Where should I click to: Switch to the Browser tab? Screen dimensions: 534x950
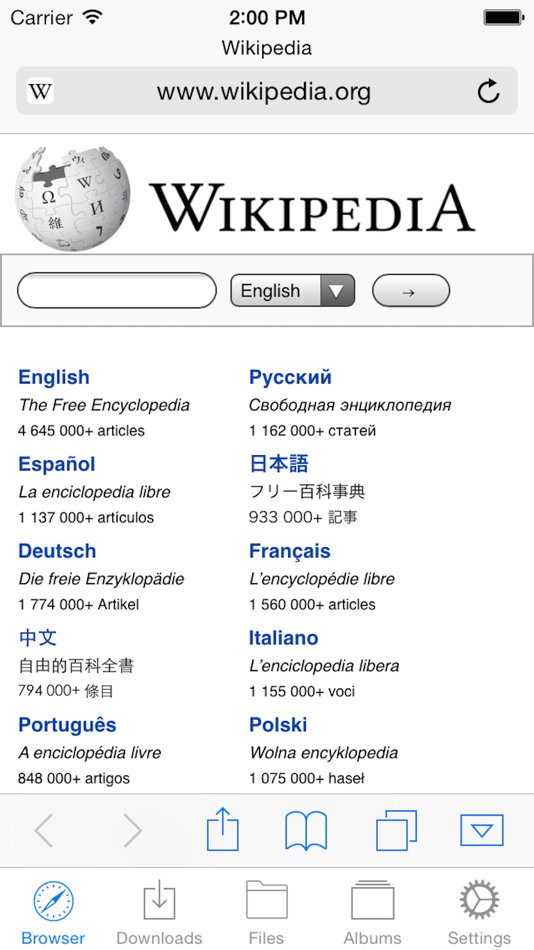[53, 914]
